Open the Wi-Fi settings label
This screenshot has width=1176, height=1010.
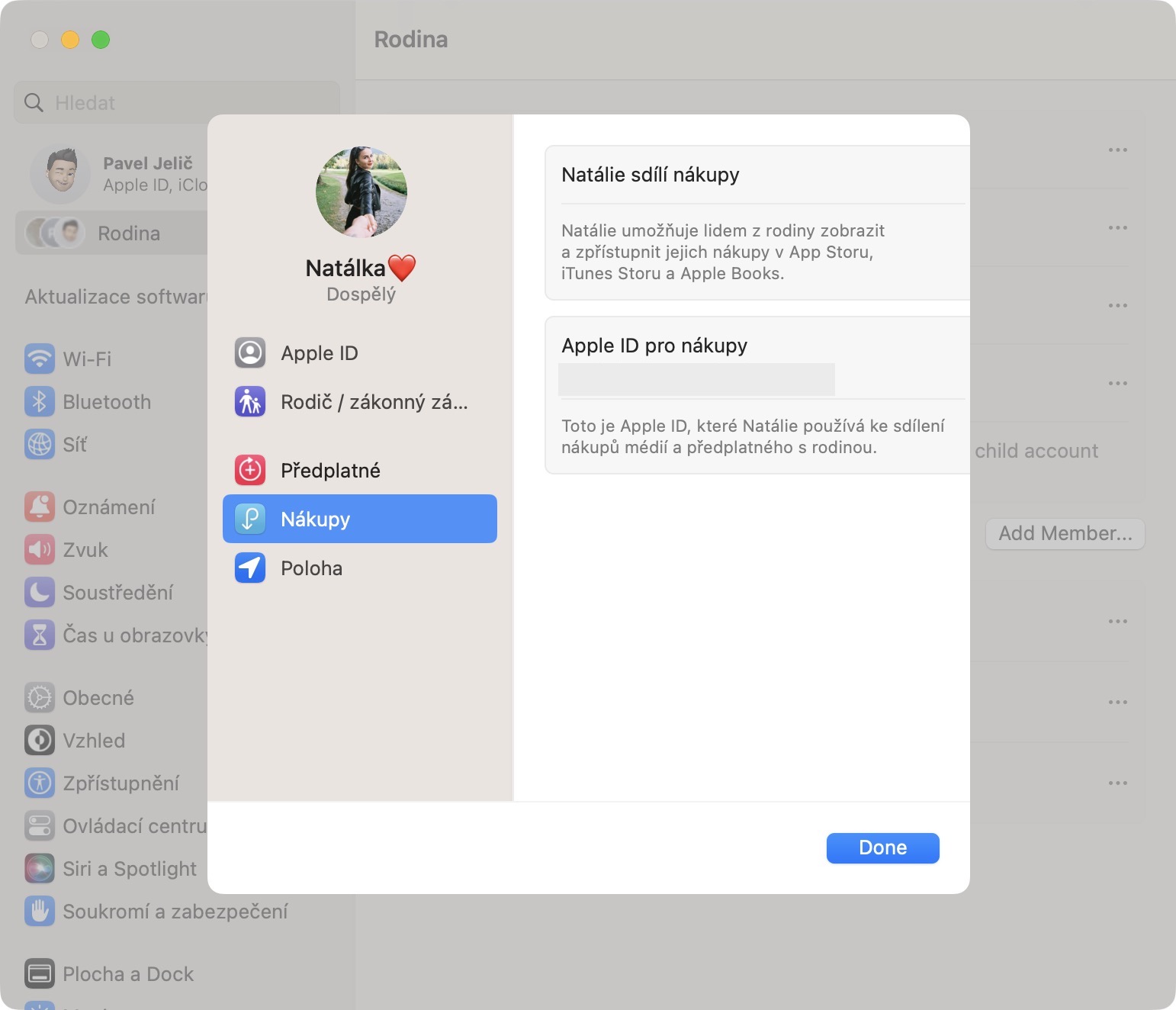[87, 359]
